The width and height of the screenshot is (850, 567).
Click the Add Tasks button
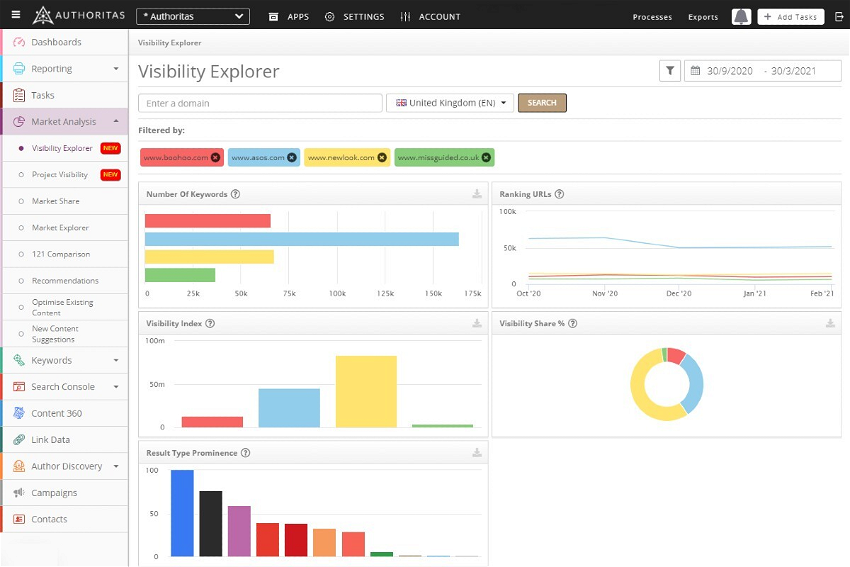point(790,17)
